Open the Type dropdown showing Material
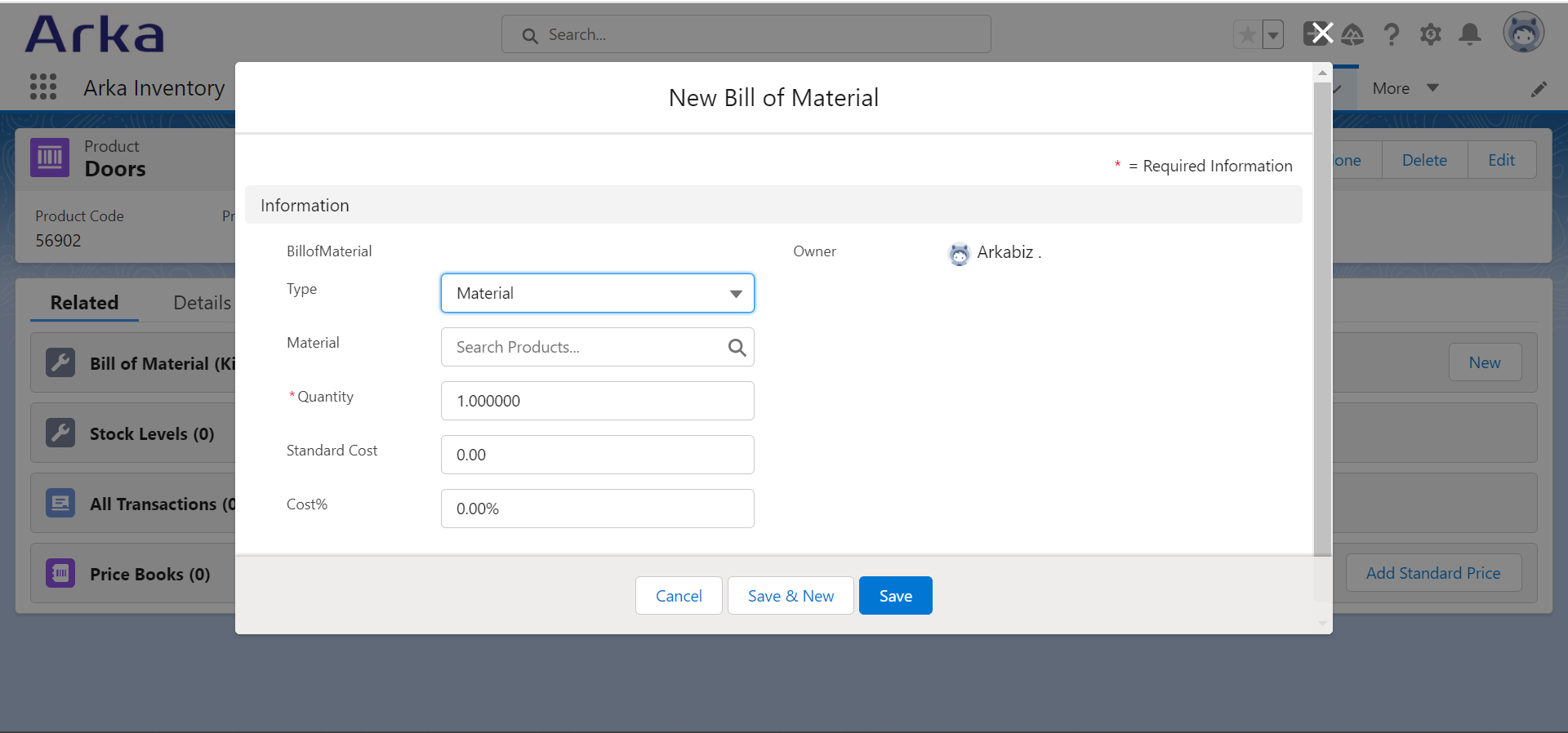Image resolution: width=1568 pixels, height=733 pixels. tap(598, 293)
